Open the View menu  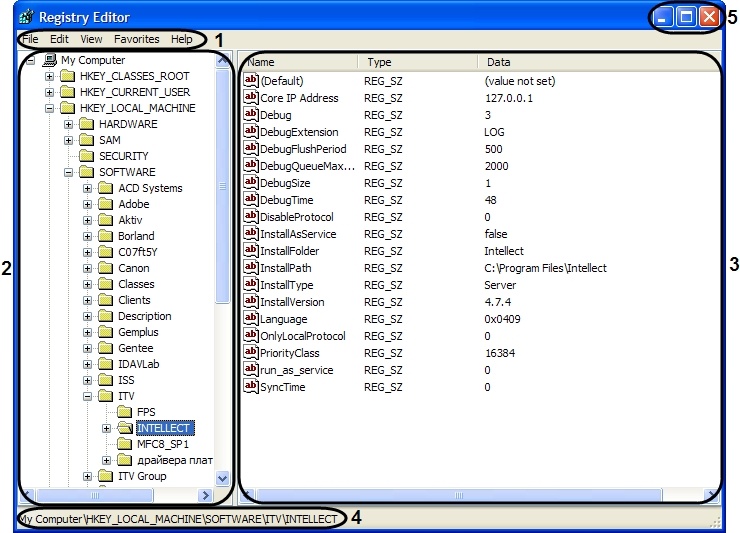[91, 39]
